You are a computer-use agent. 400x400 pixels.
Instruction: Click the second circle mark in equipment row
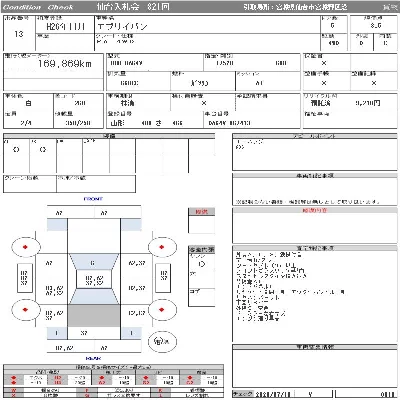coord(43,150)
